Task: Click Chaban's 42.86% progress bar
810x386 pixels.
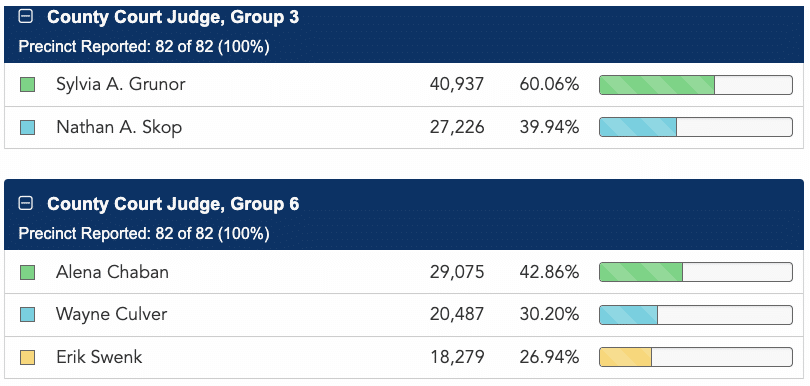Action: pyautogui.click(x=696, y=272)
